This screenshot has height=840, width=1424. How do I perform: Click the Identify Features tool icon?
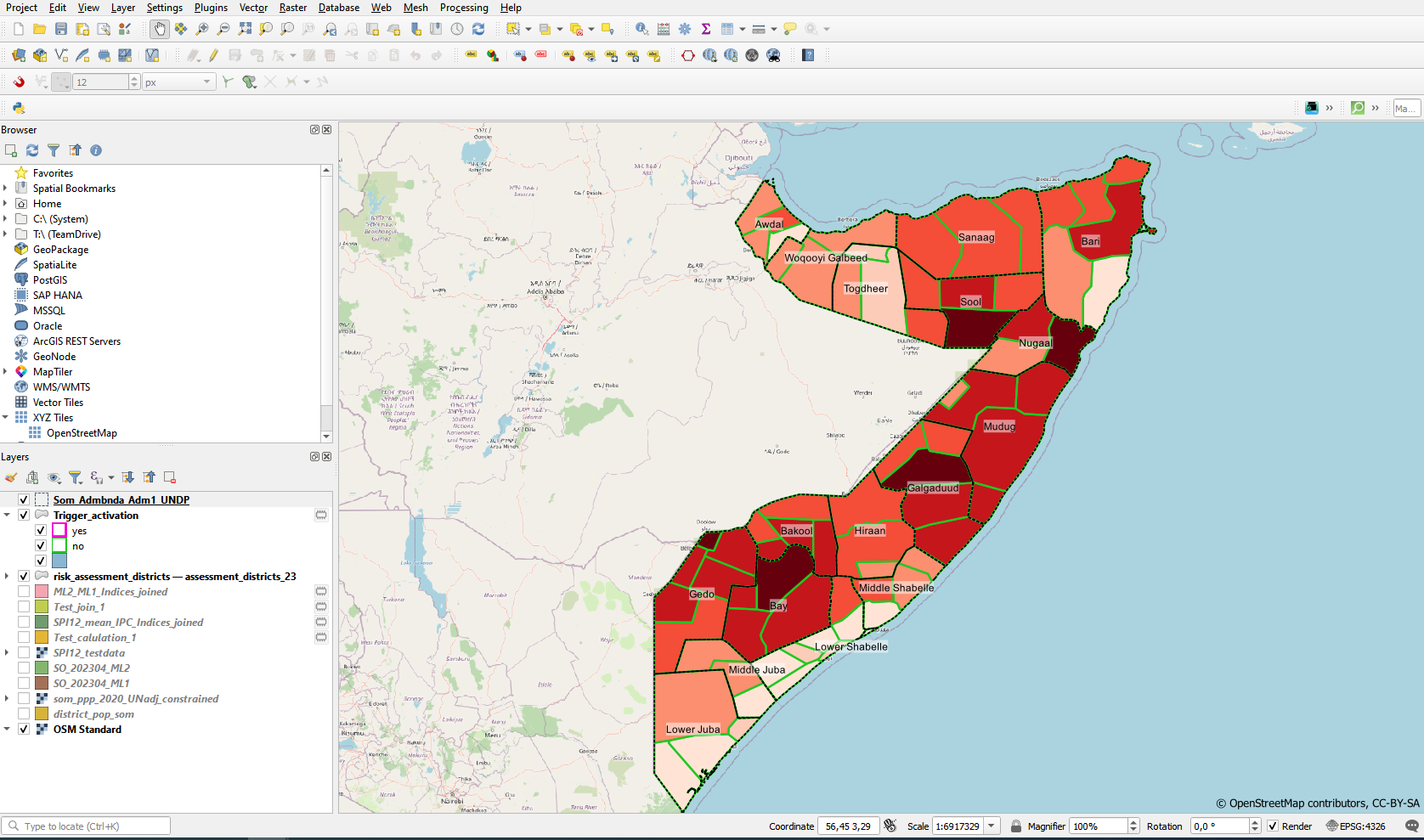click(x=641, y=29)
